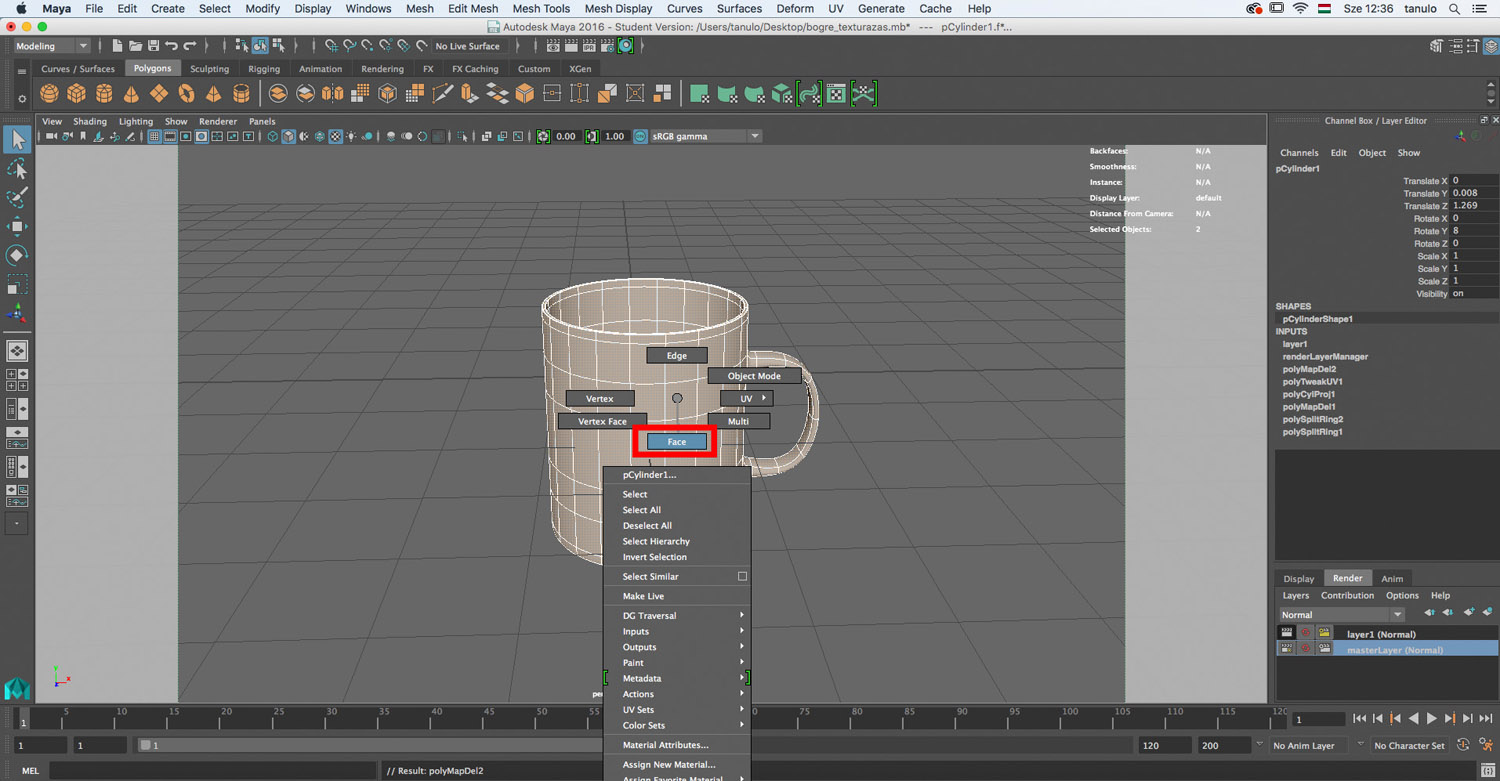Create a polygon sphere from the shelf
Viewport: 1500px width, 781px height.
pos(49,94)
